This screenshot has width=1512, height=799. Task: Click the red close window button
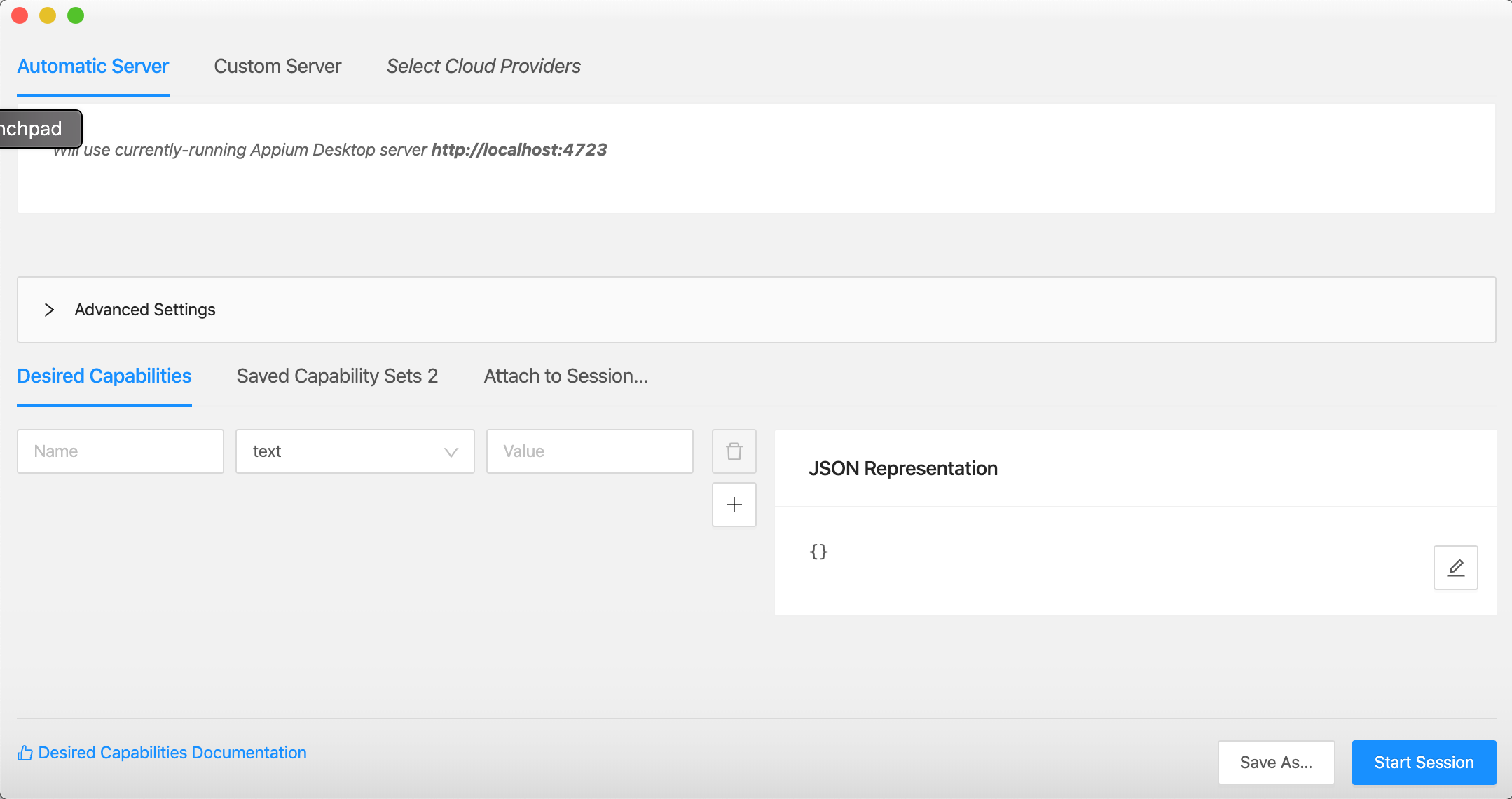point(20,15)
